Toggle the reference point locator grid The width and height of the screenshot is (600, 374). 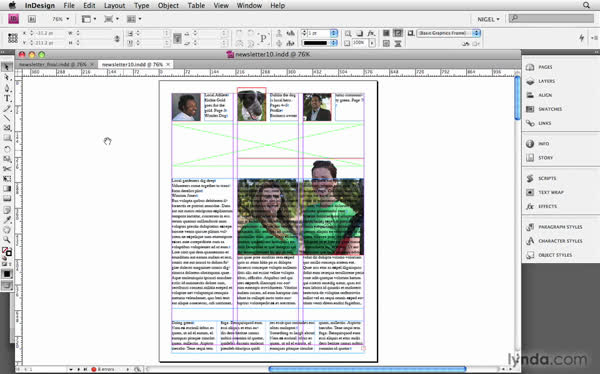13,38
